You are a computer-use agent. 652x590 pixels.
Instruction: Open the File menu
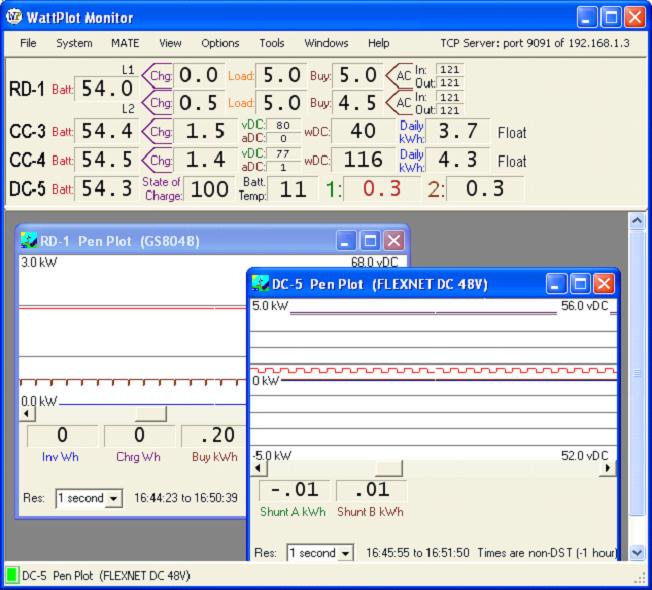(x=28, y=43)
